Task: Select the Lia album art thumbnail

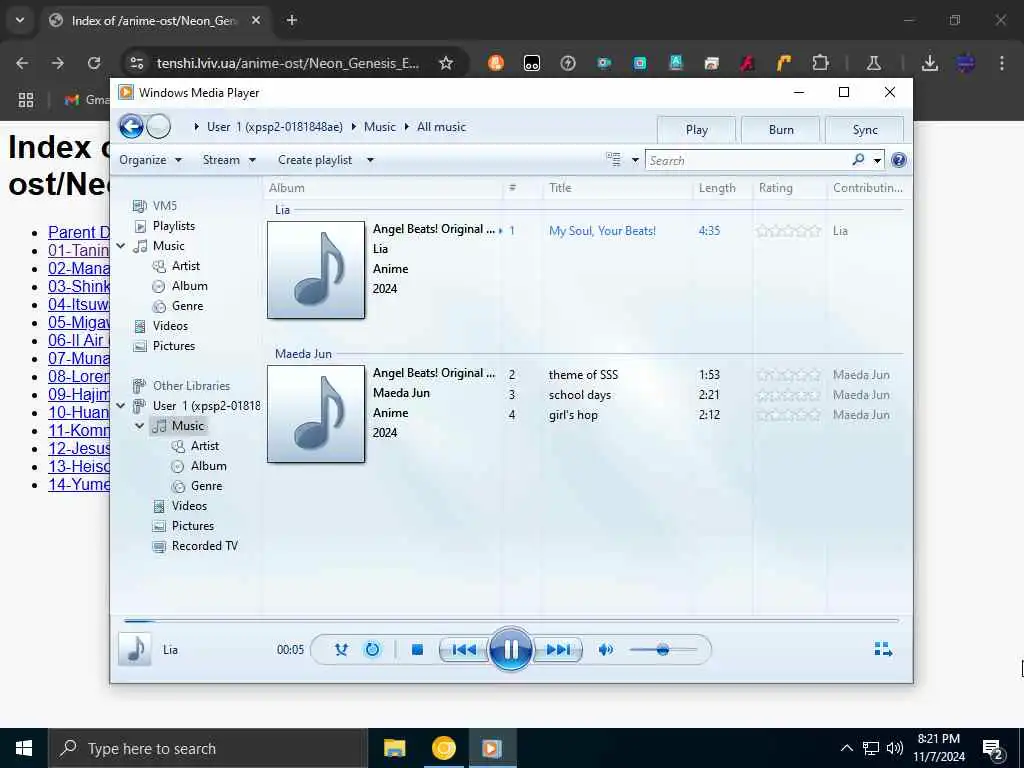Action: [x=316, y=270]
